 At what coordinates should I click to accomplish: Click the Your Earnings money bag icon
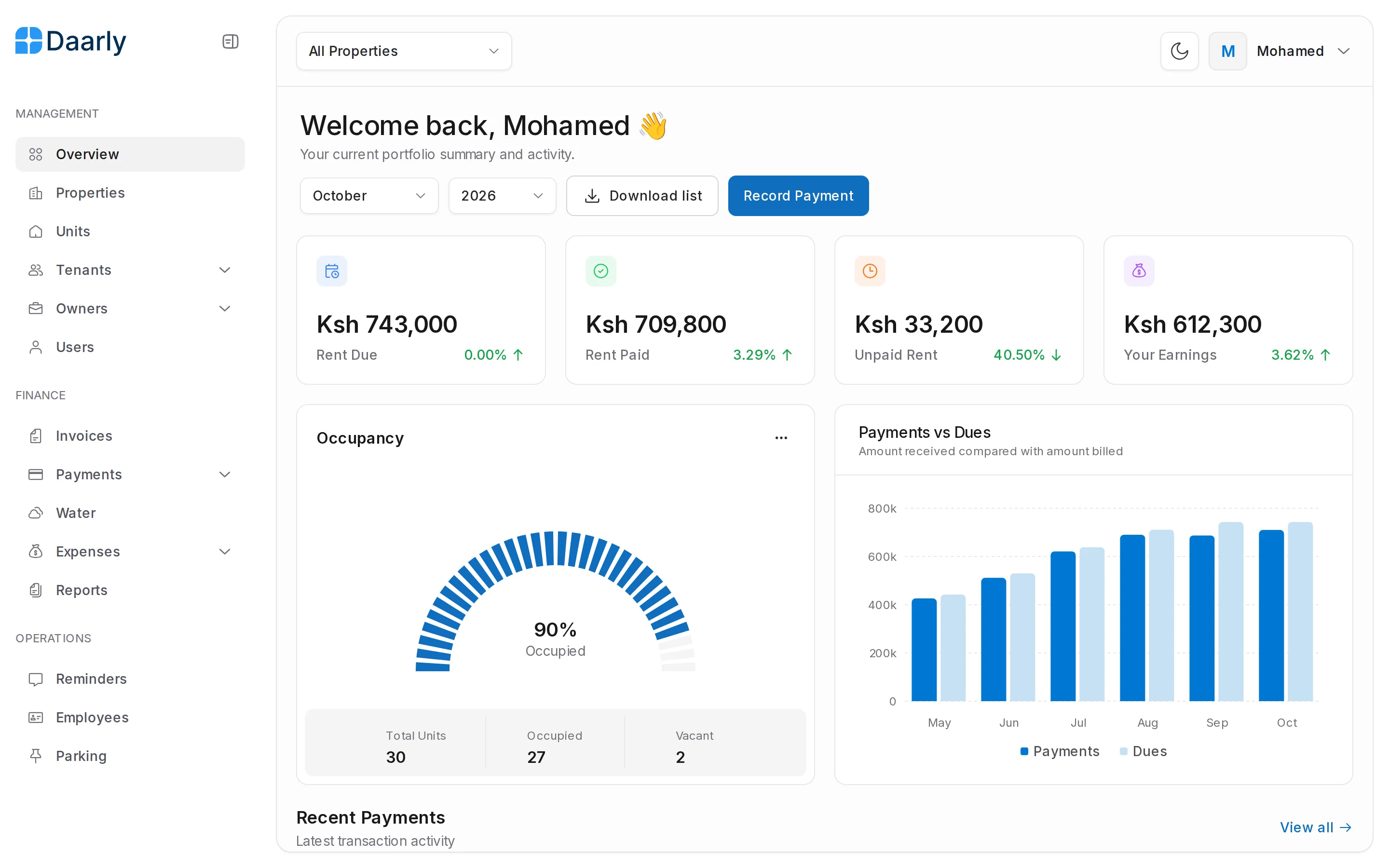1139,271
